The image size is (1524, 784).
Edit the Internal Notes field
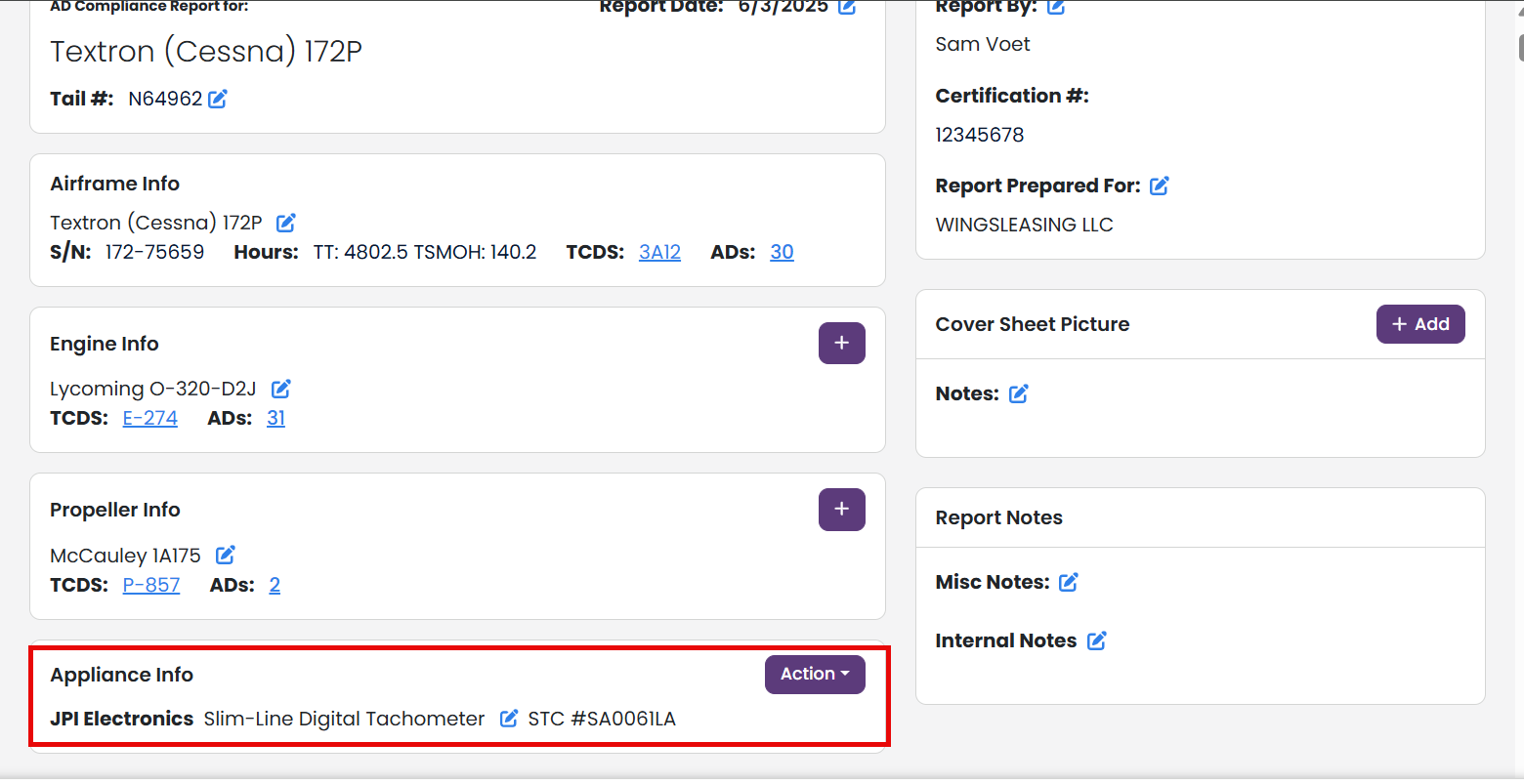pyautogui.click(x=1097, y=640)
